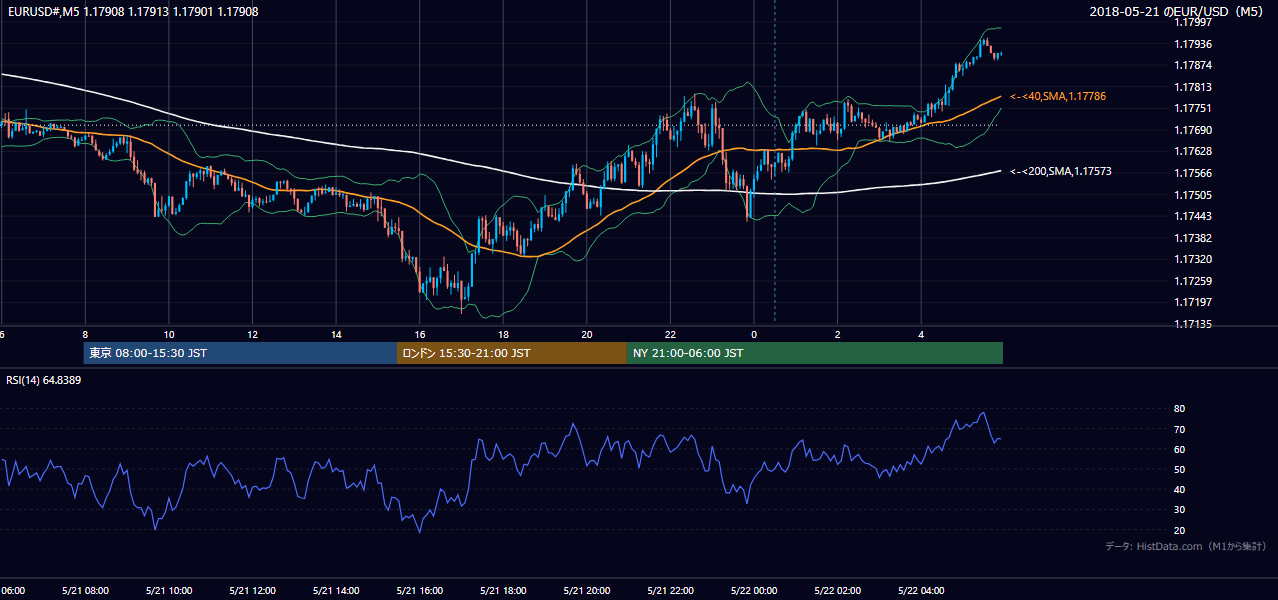Click price level 1.17751 on the axis
This screenshot has height=600, width=1278.
(x=1193, y=108)
